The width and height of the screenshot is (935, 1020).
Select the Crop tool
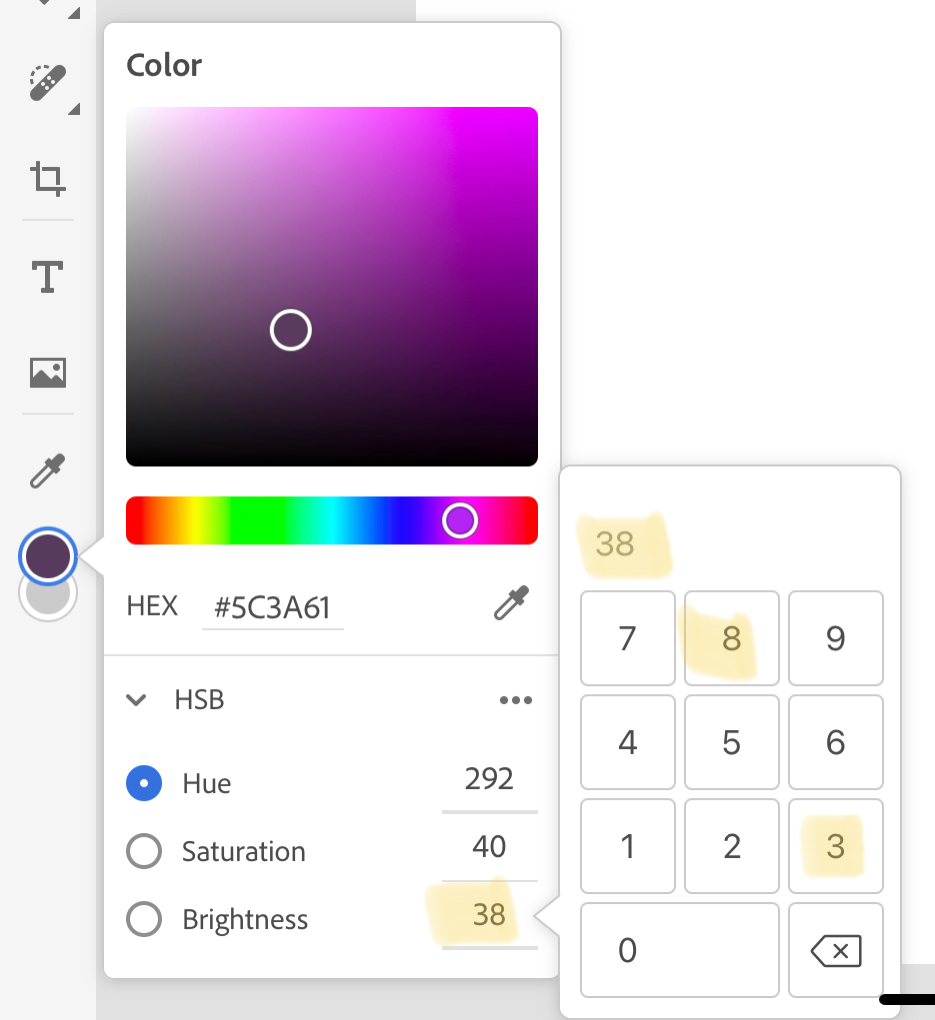click(46, 180)
